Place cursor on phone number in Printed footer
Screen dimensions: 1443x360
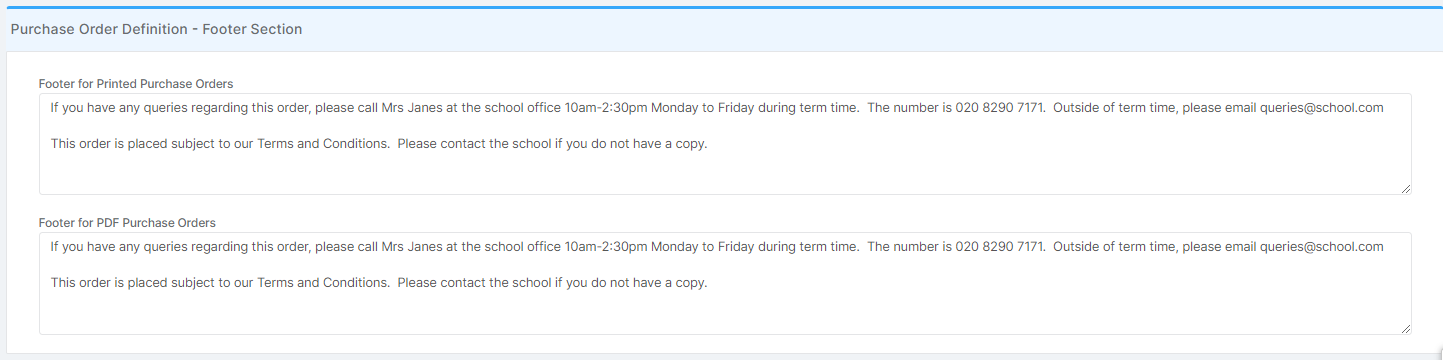tap(1000, 108)
